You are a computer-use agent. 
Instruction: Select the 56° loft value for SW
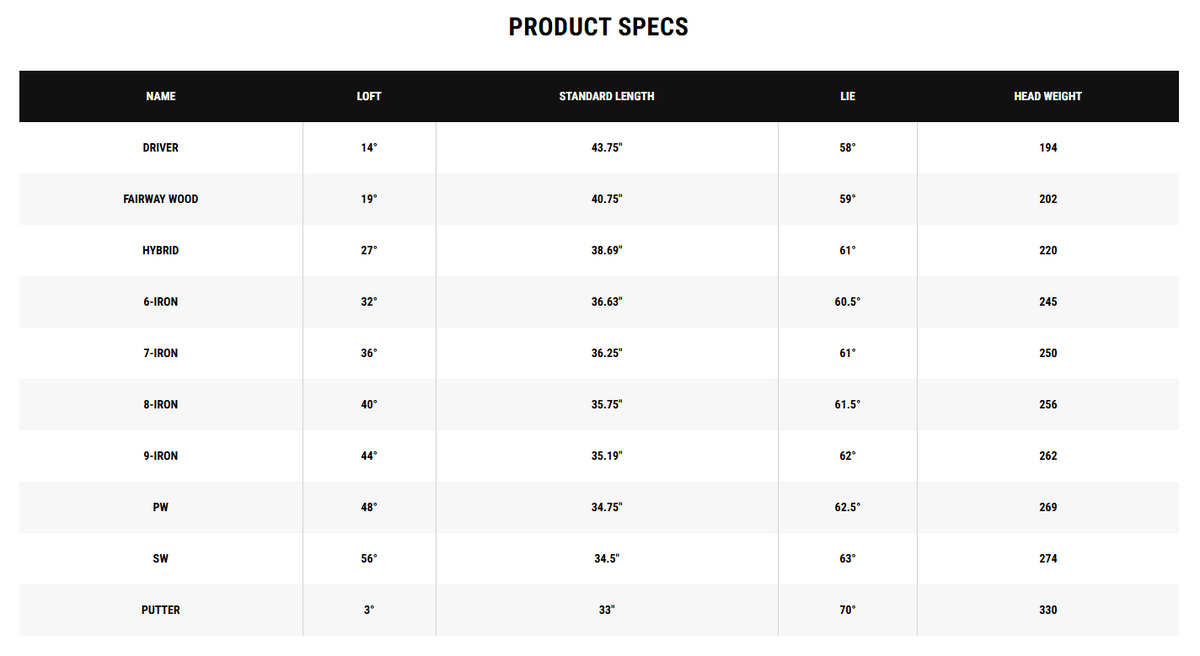pos(369,559)
